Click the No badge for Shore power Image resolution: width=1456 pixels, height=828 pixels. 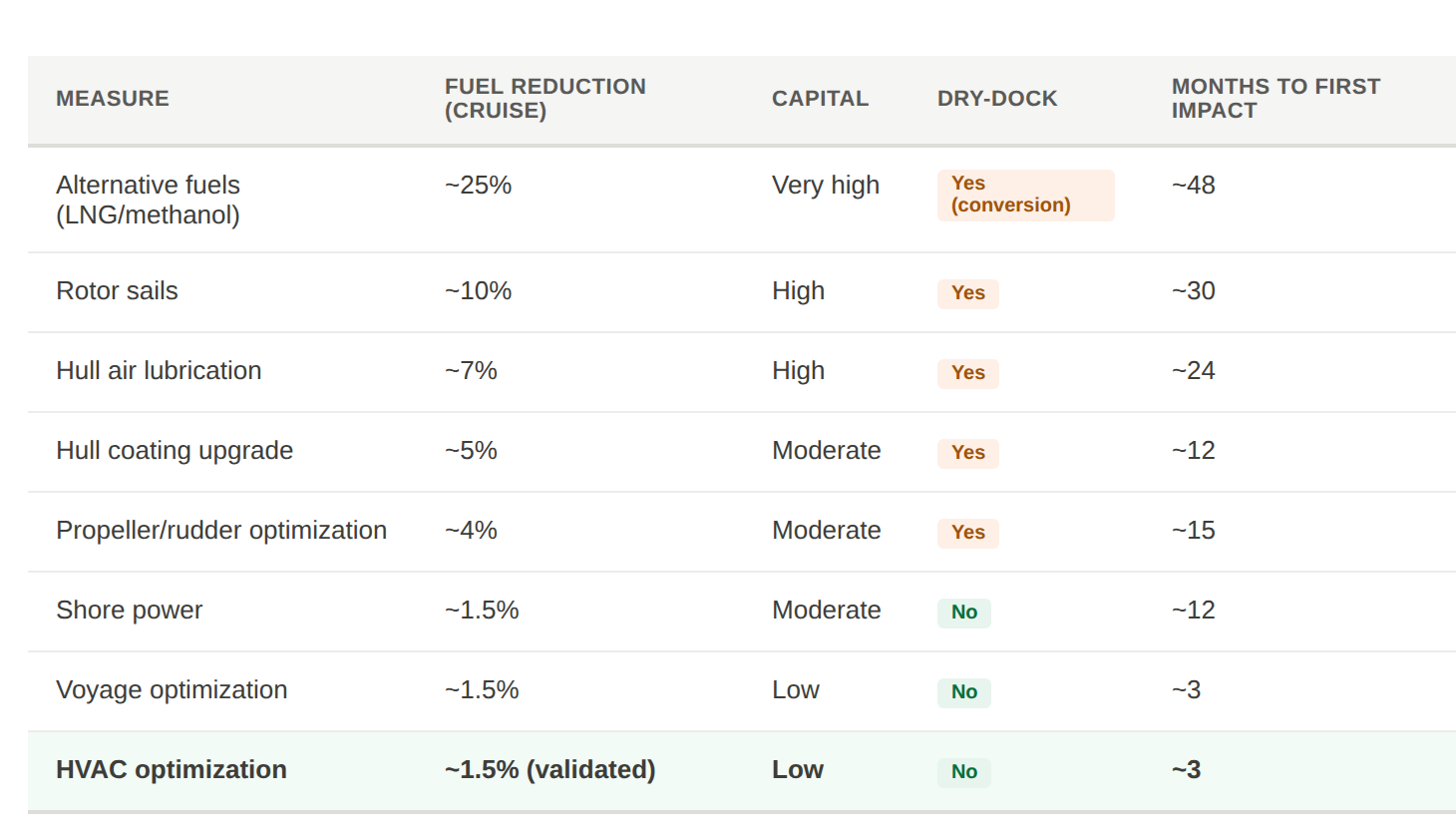tap(963, 613)
